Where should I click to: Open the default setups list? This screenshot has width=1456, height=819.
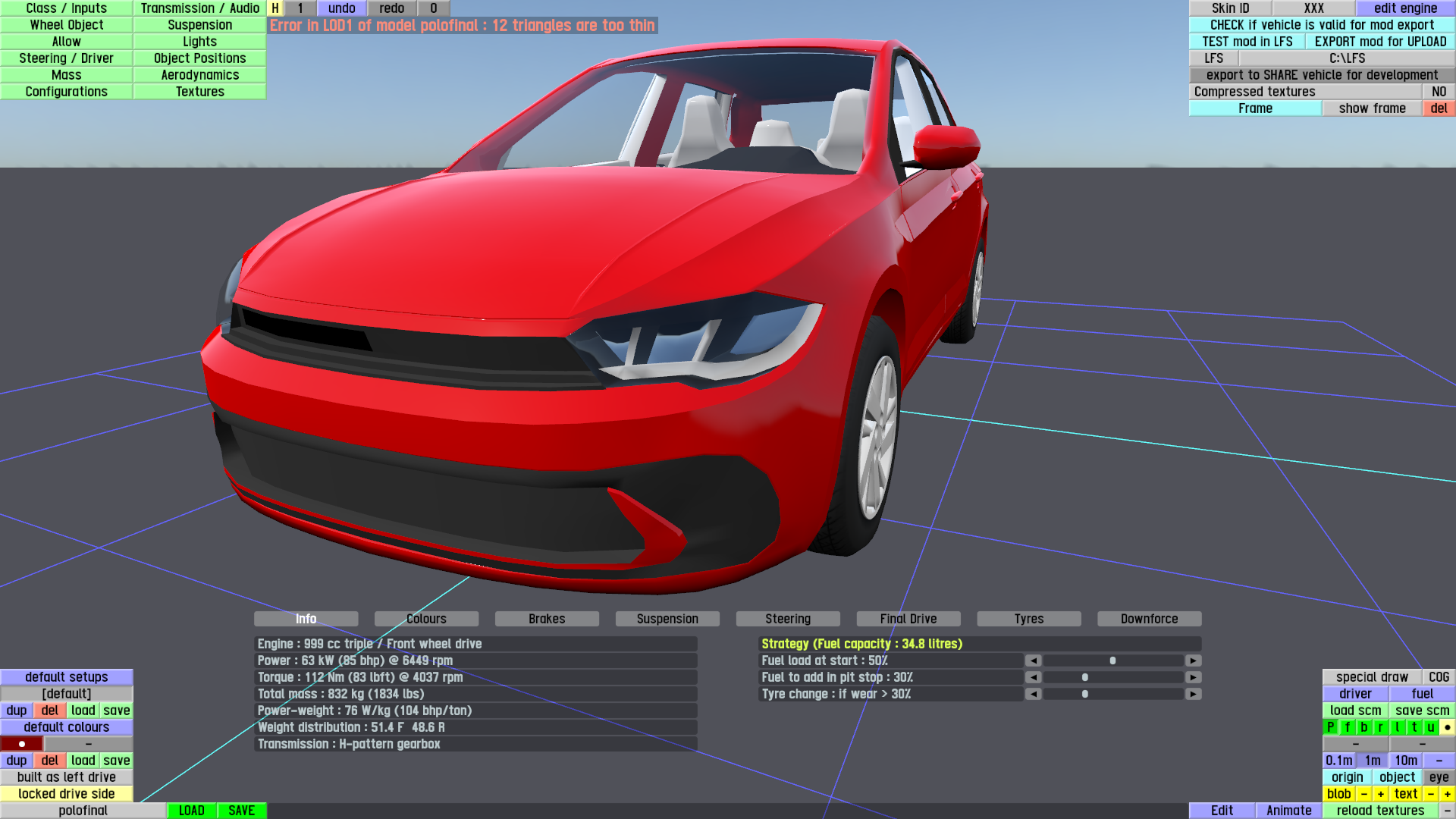pos(67,677)
